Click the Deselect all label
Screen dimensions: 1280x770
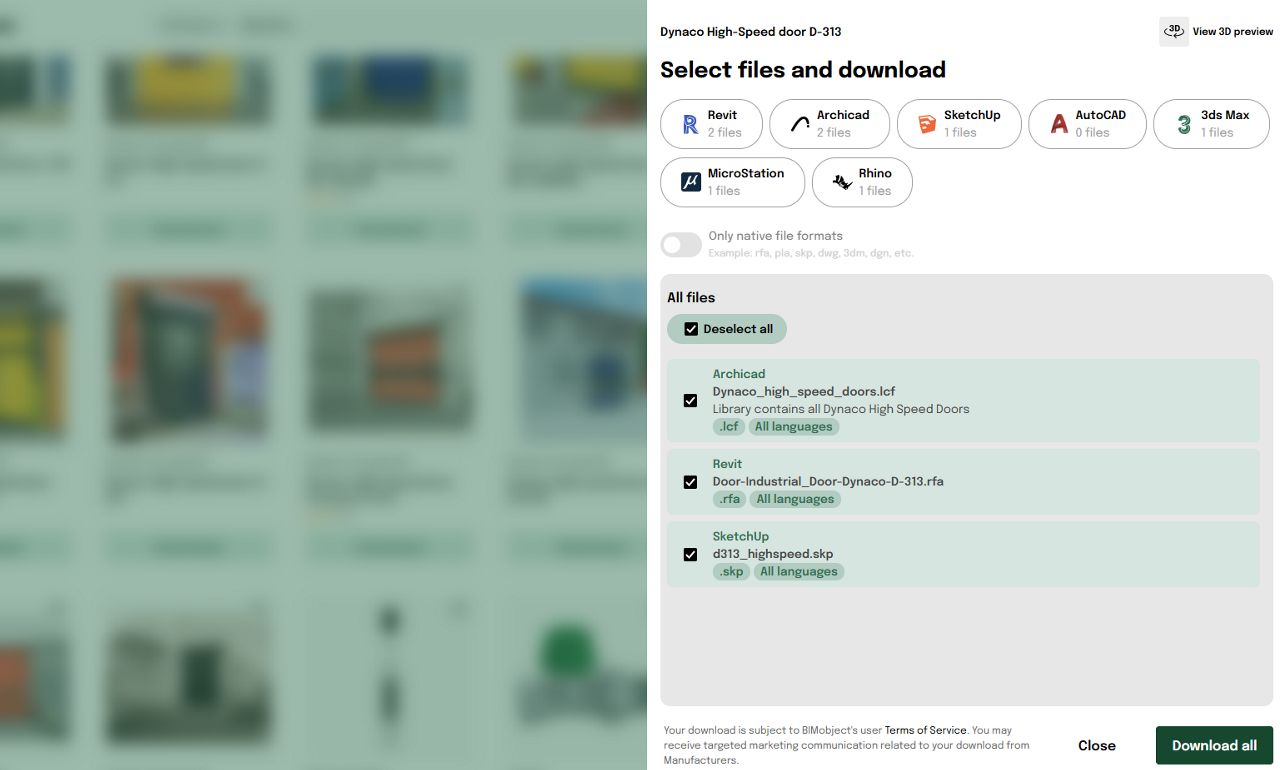point(738,329)
